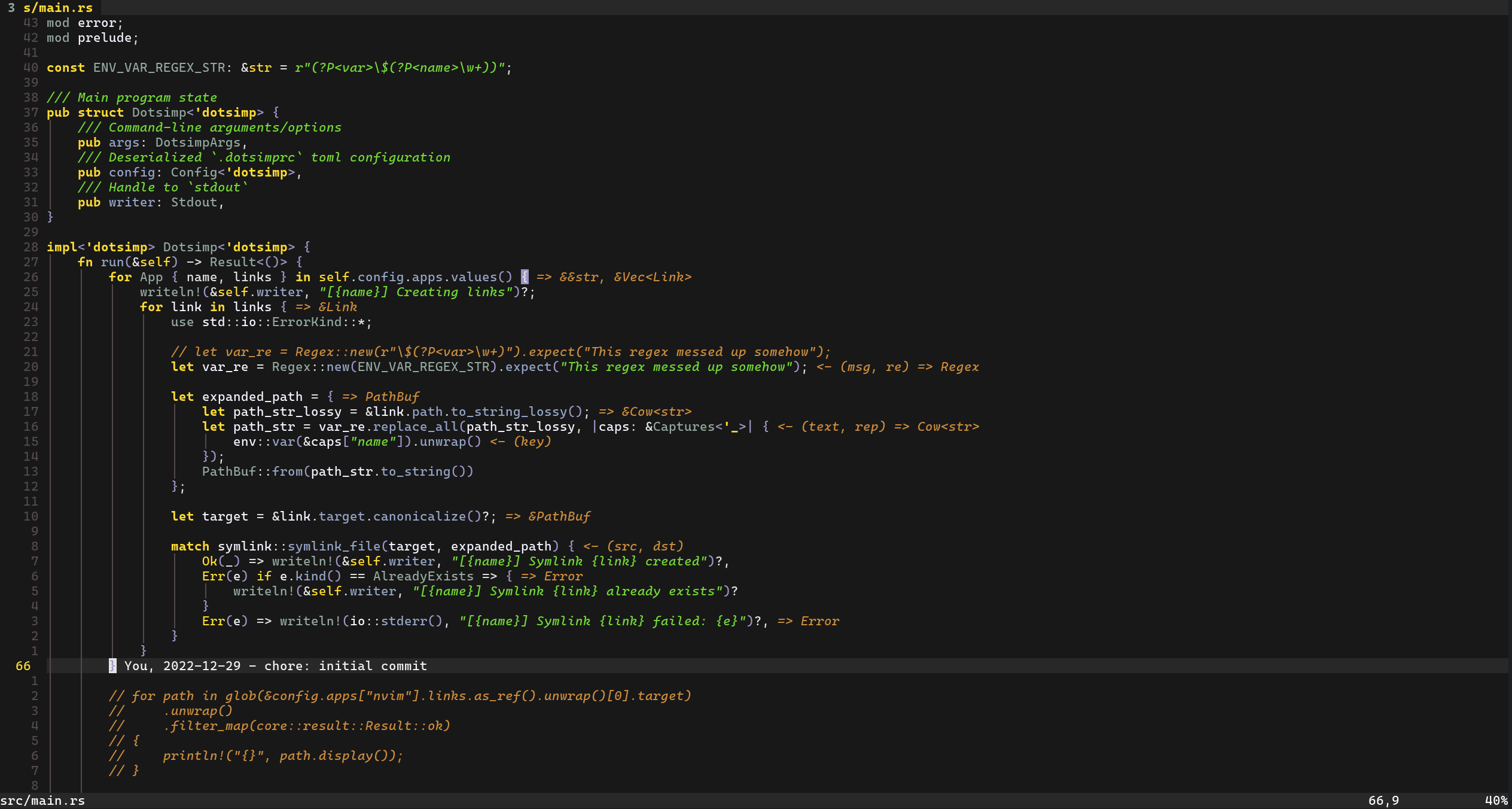Screen dimensions: 1512x809
Task: Click 'for link in links' line
Action: [214, 307]
